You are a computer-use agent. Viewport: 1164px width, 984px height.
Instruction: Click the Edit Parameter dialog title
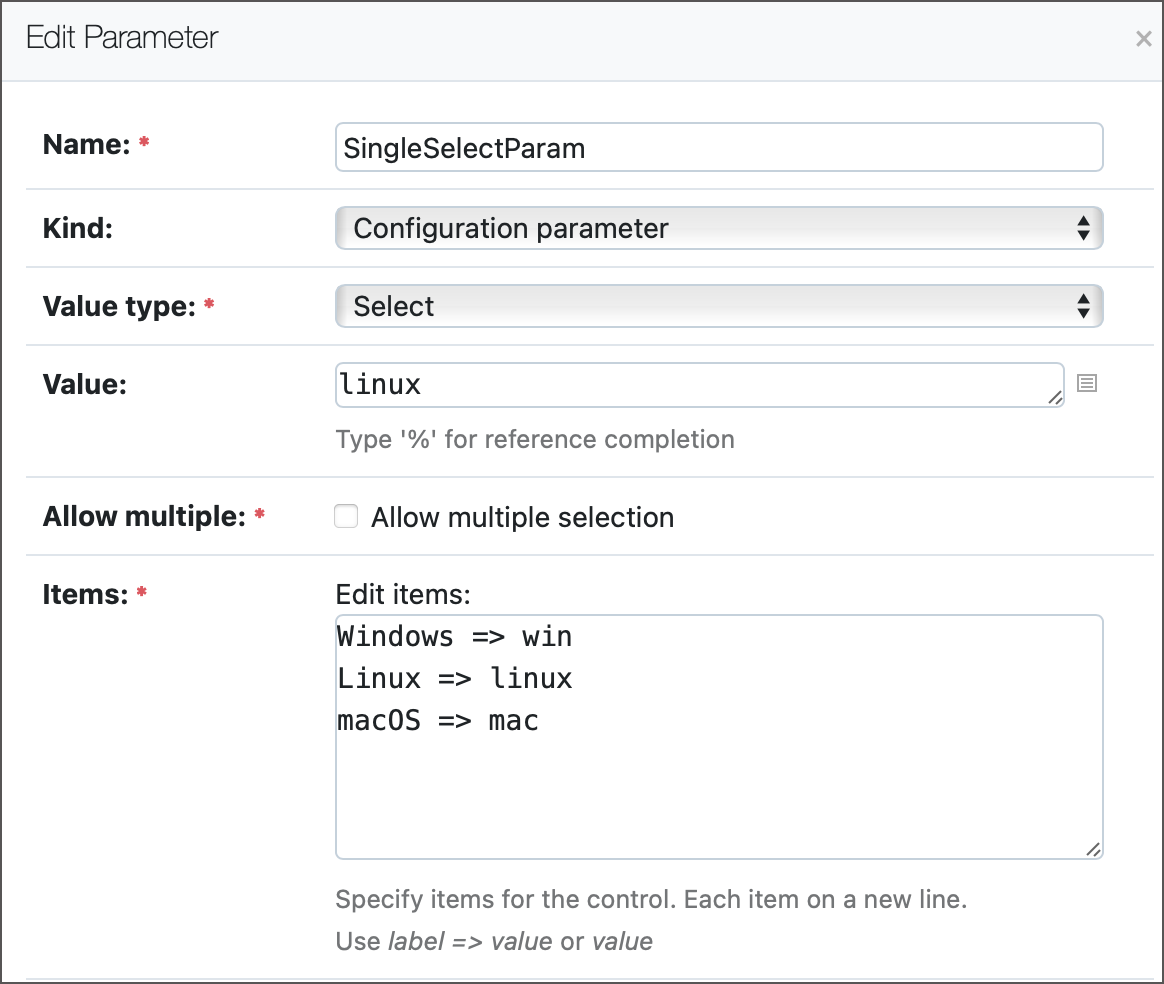tap(122, 37)
